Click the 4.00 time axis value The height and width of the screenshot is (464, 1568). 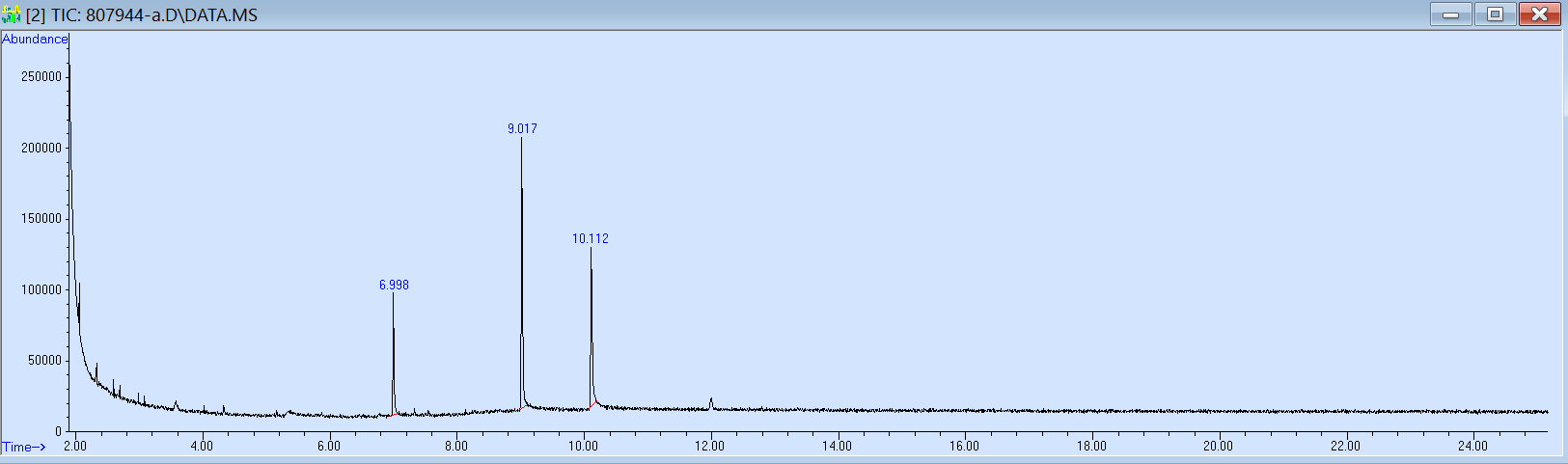pos(202,446)
